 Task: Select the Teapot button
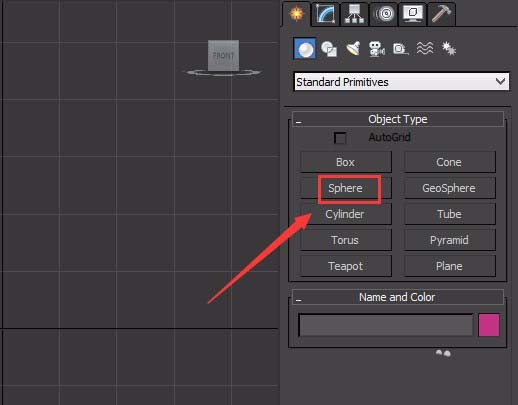tap(346, 266)
